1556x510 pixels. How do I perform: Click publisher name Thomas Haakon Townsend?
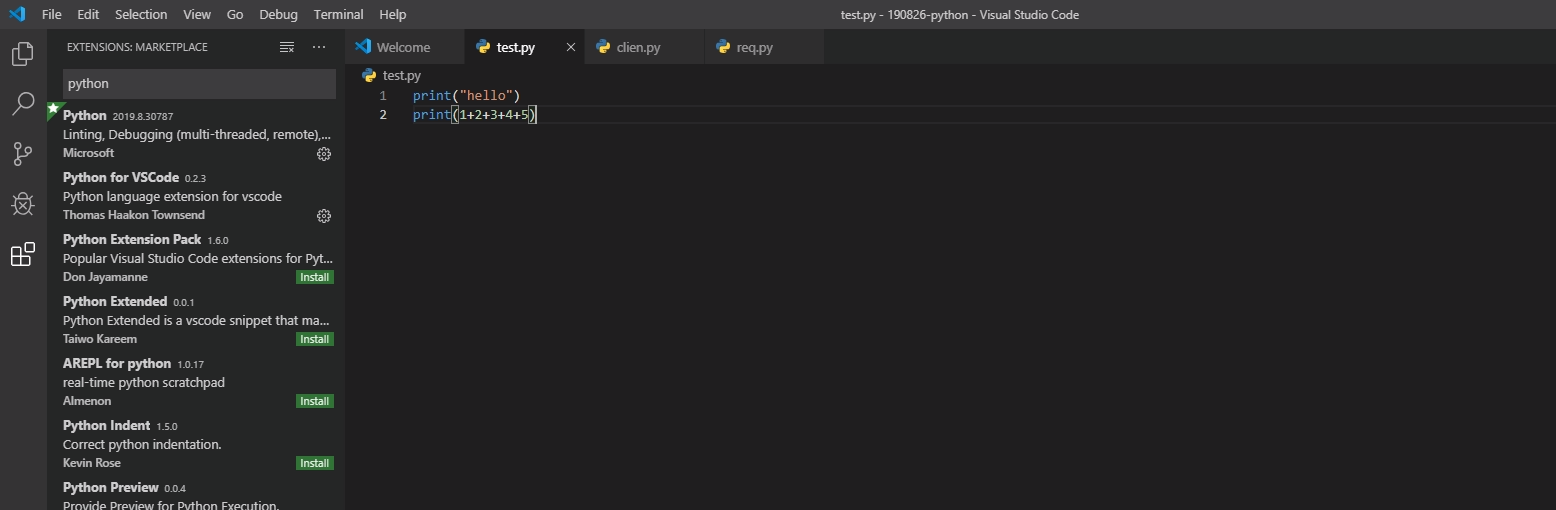(134, 215)
